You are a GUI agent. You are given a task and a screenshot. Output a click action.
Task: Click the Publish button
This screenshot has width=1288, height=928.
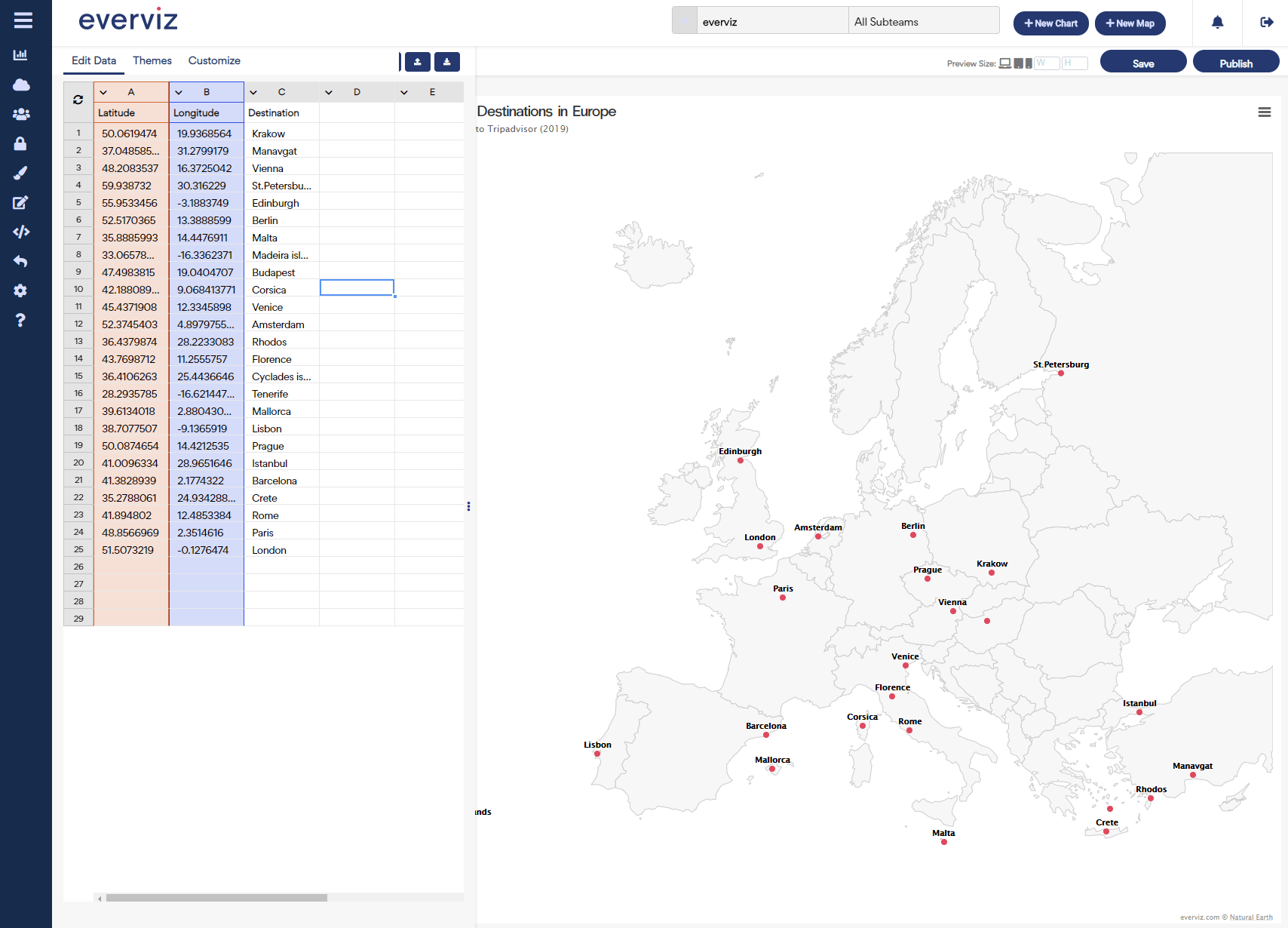click(x=1235, y=63)
